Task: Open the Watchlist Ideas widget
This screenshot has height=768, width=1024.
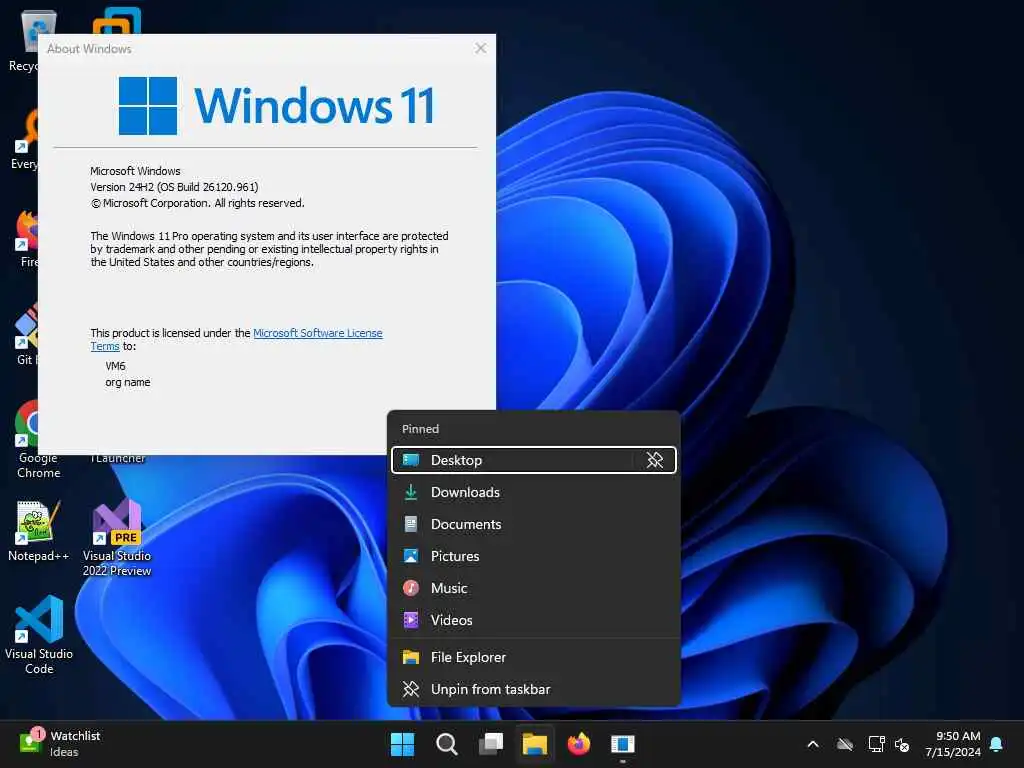Action: 60,744
